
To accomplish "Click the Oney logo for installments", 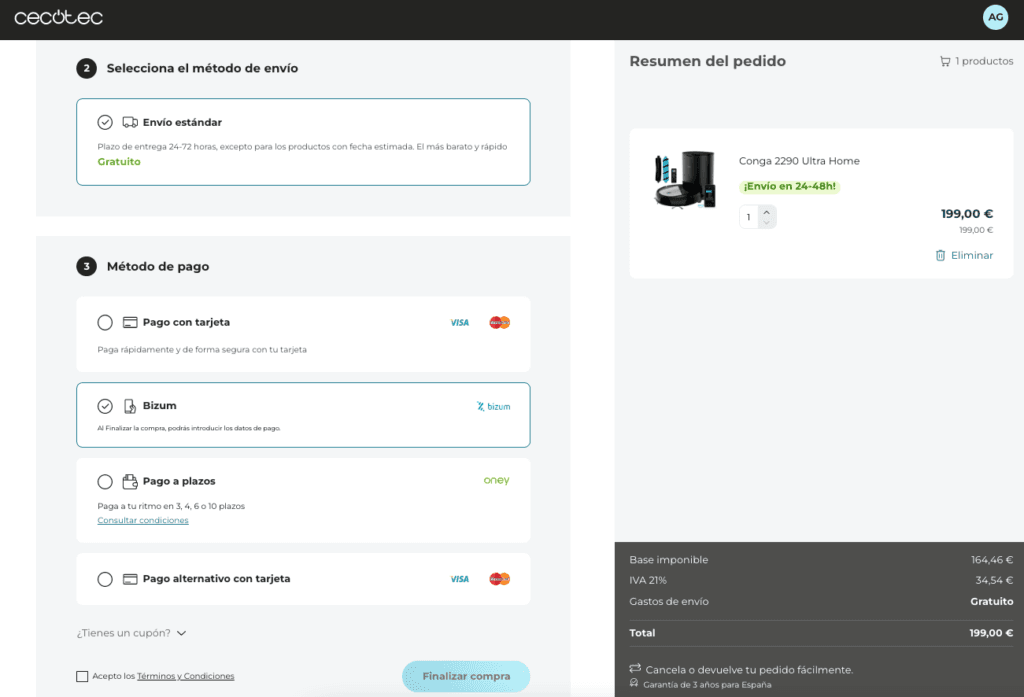I will tap(496, 481).
